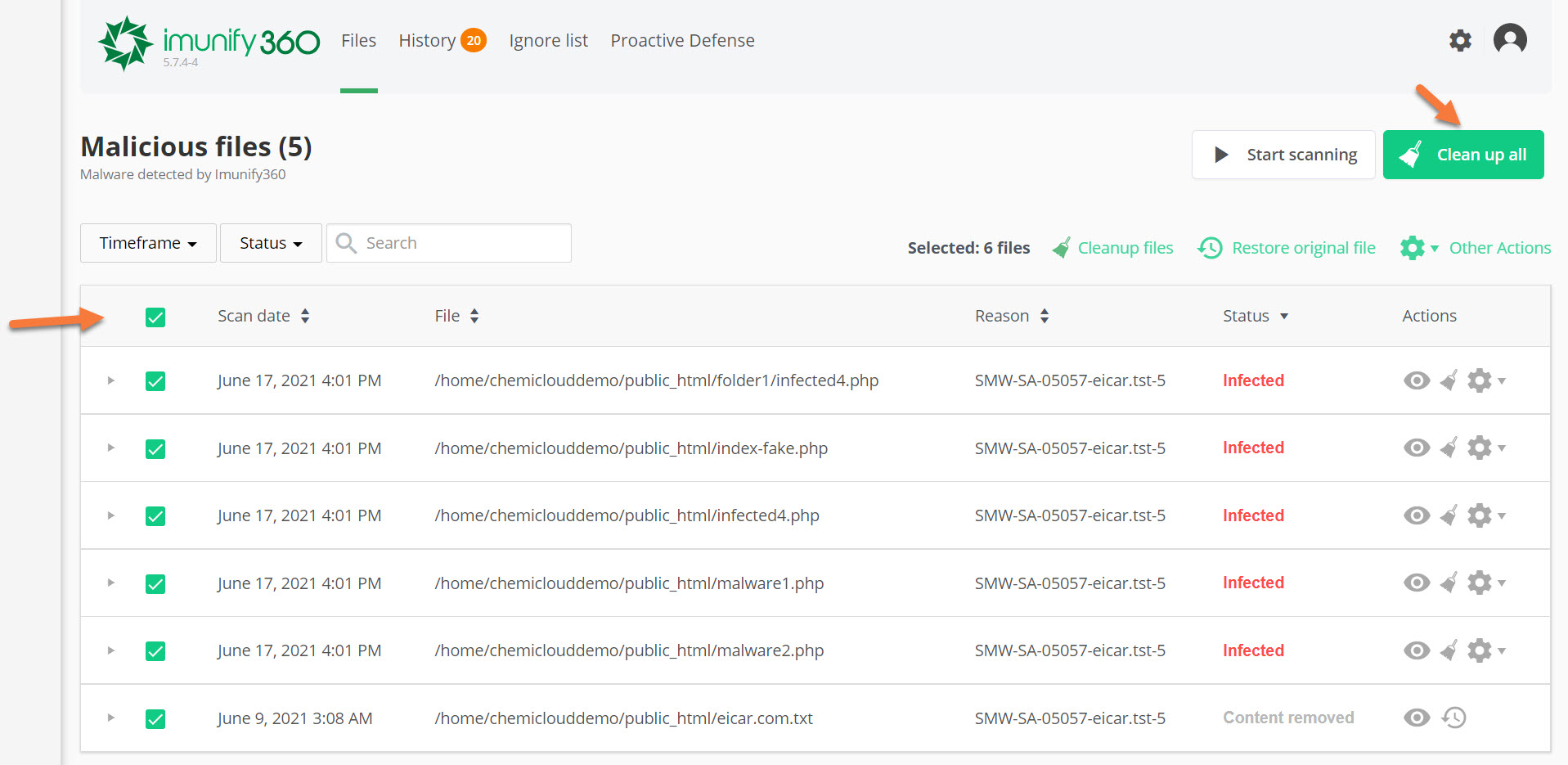Viewport: 1568px width, 765px height.
Task: Open the user profile avatar menu
Action: [1509, 39]
